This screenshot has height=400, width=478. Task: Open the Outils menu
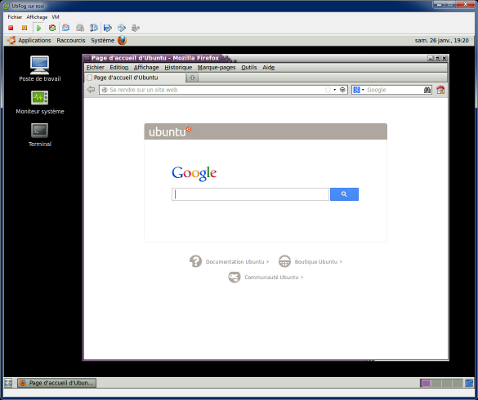pyautogui.click(x=249, y=67)
